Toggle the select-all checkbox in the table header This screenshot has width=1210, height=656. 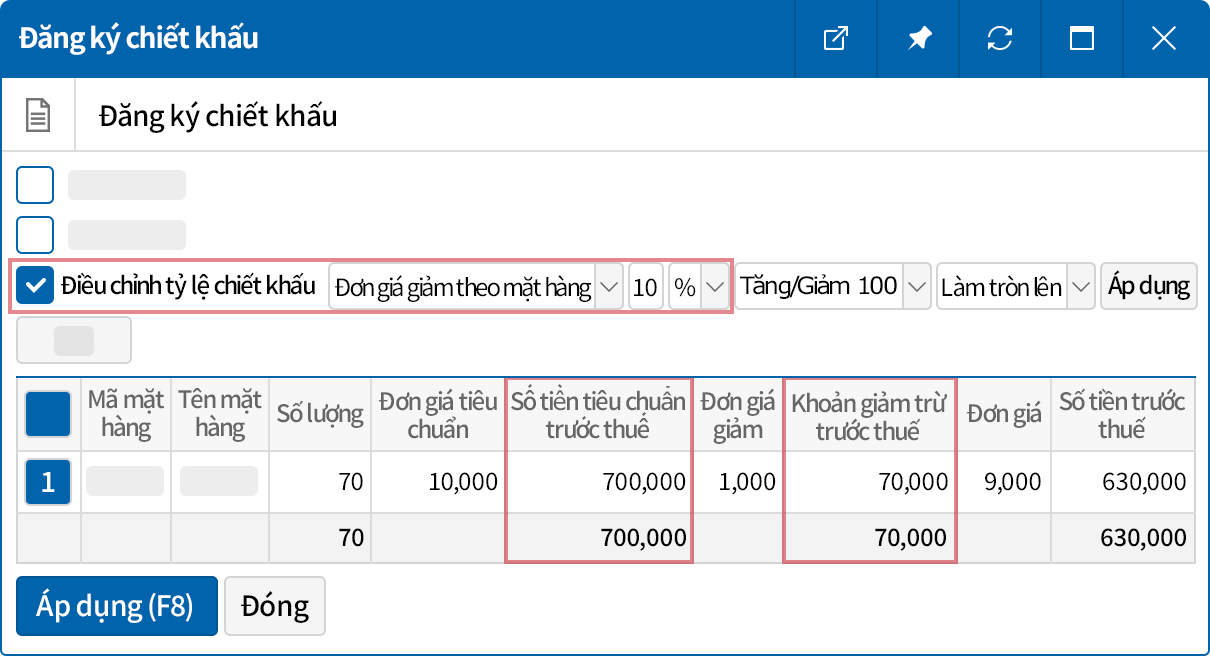(47, 413)
